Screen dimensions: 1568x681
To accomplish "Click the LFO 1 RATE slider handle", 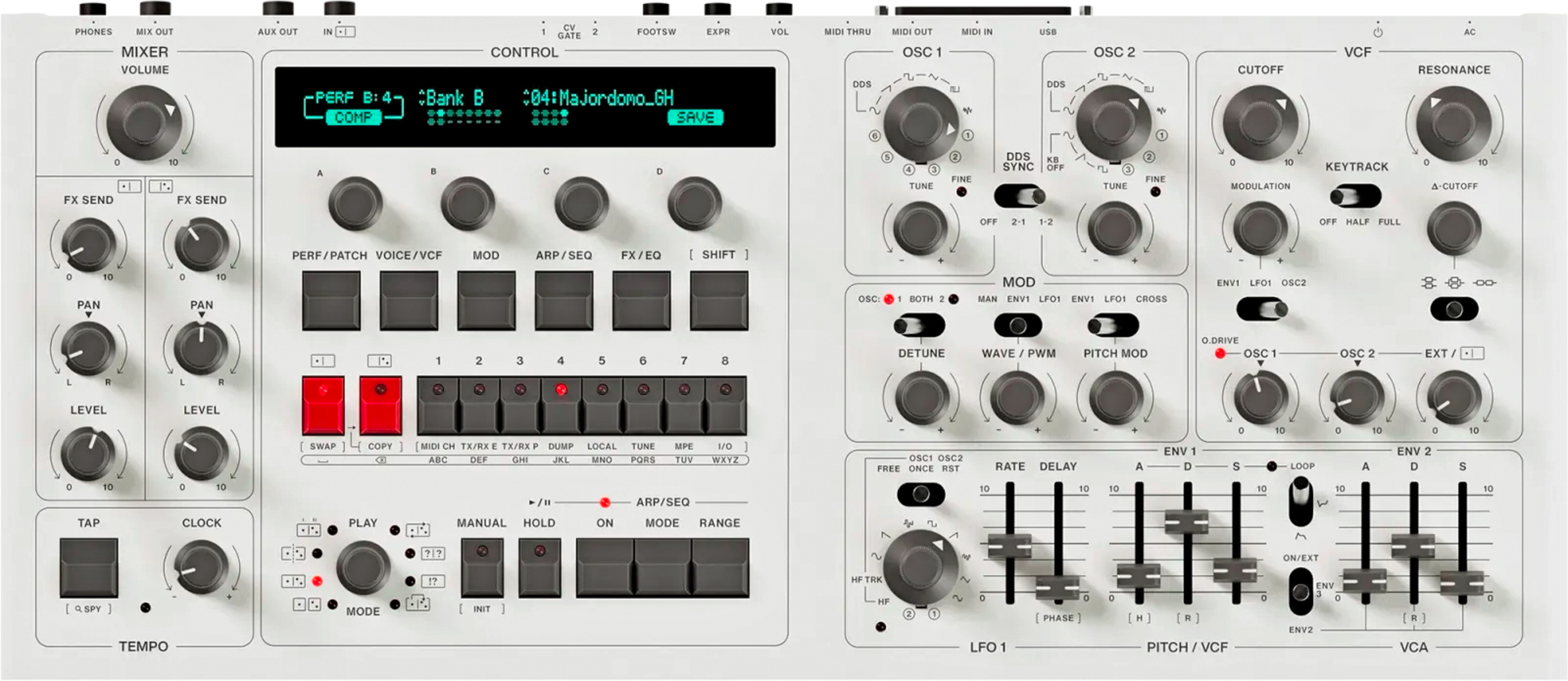I will (1009, 546).
